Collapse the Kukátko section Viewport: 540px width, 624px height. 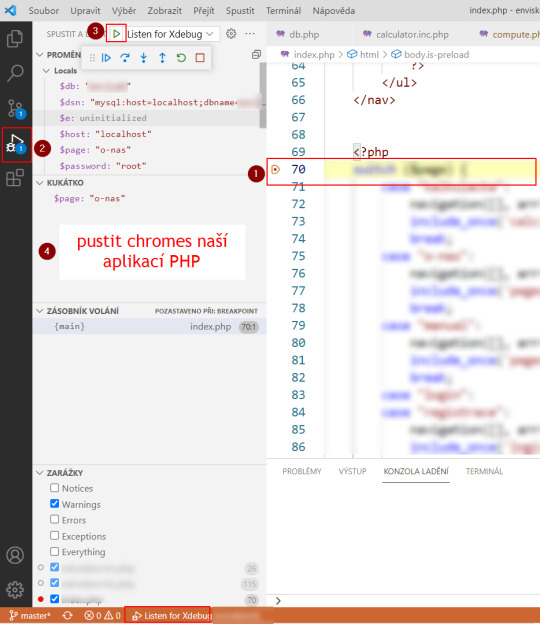click(39, 183)
